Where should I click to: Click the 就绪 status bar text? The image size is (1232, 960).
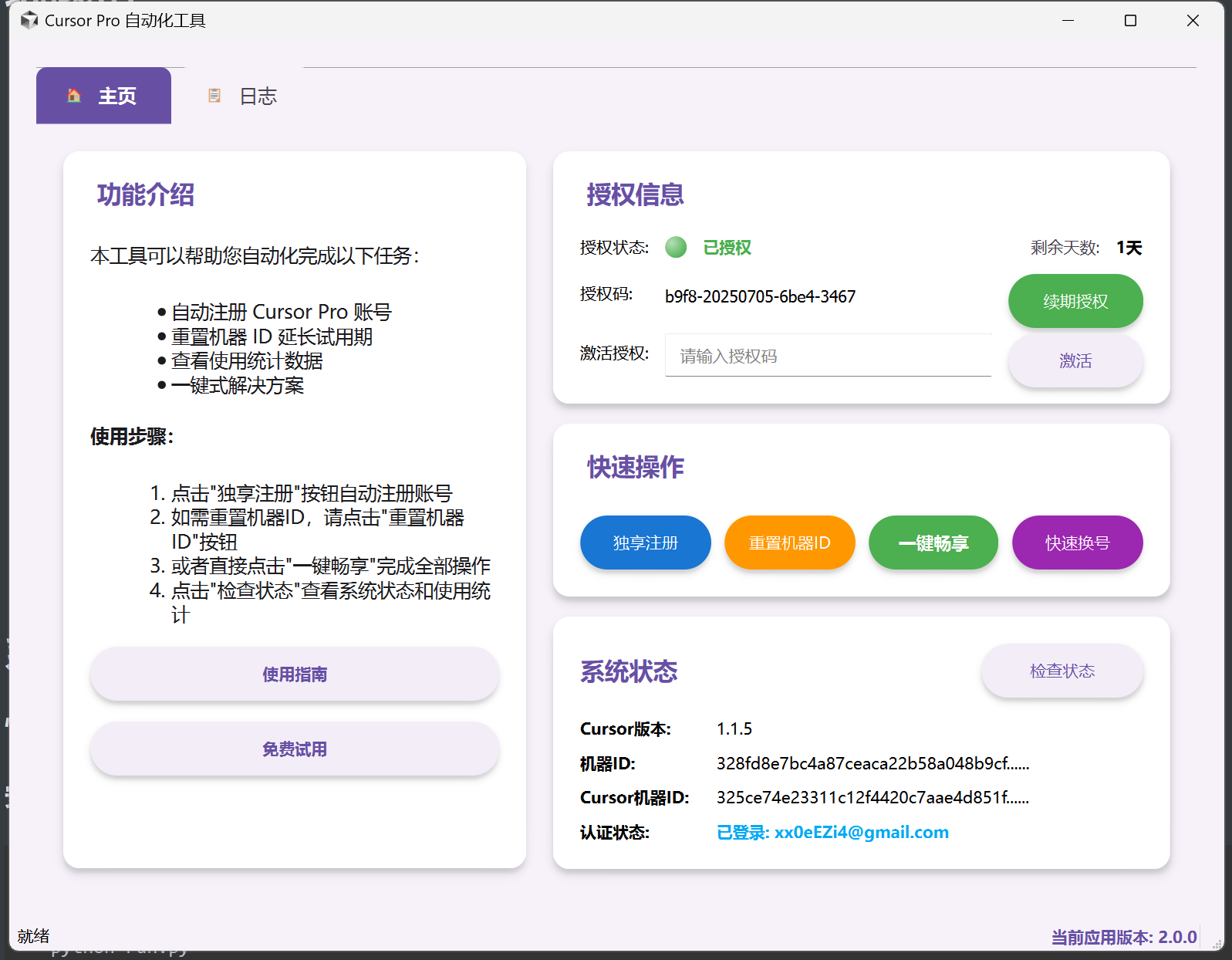click(33, 936)
